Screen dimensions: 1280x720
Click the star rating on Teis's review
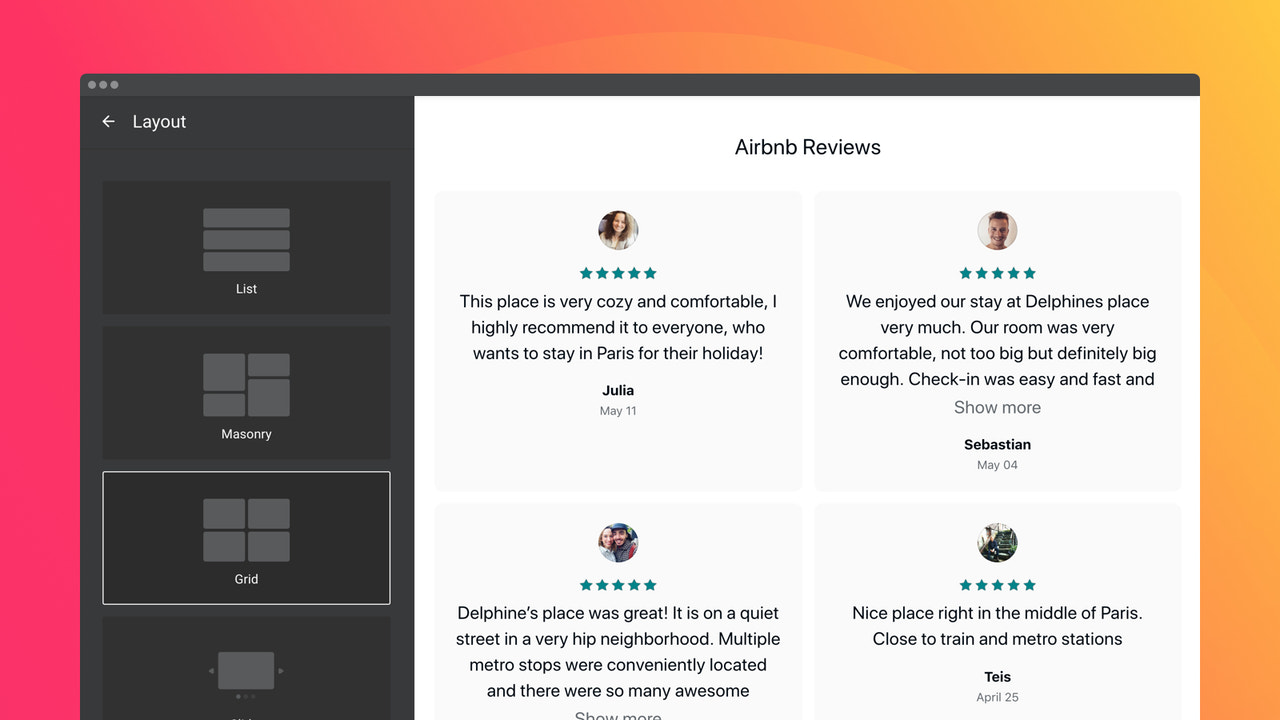pyautogui.click(x=997, y=584)
